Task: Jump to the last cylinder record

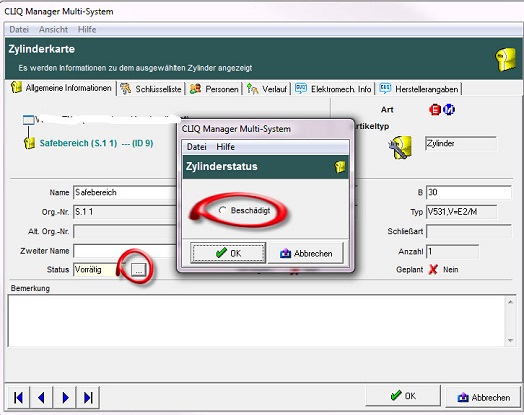Action: [88, 398]
